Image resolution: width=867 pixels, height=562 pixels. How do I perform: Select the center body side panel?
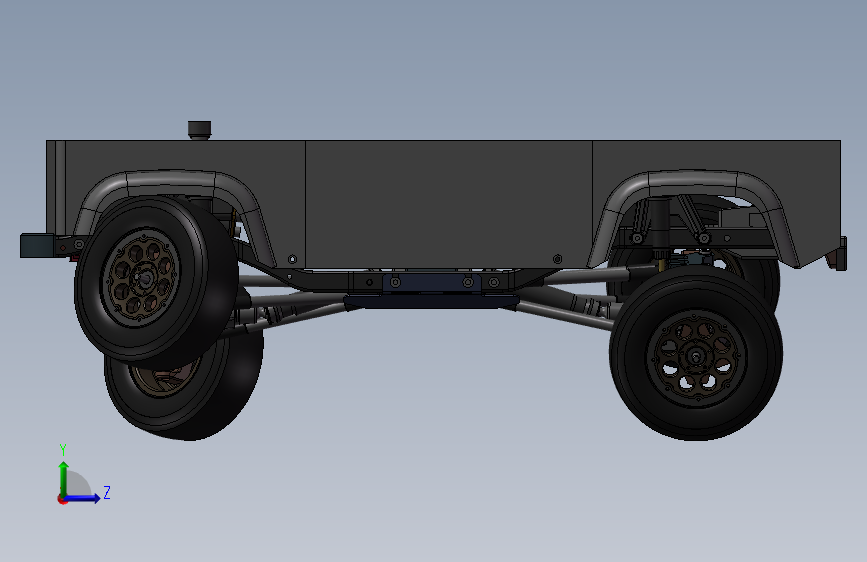tap(448, 205)
